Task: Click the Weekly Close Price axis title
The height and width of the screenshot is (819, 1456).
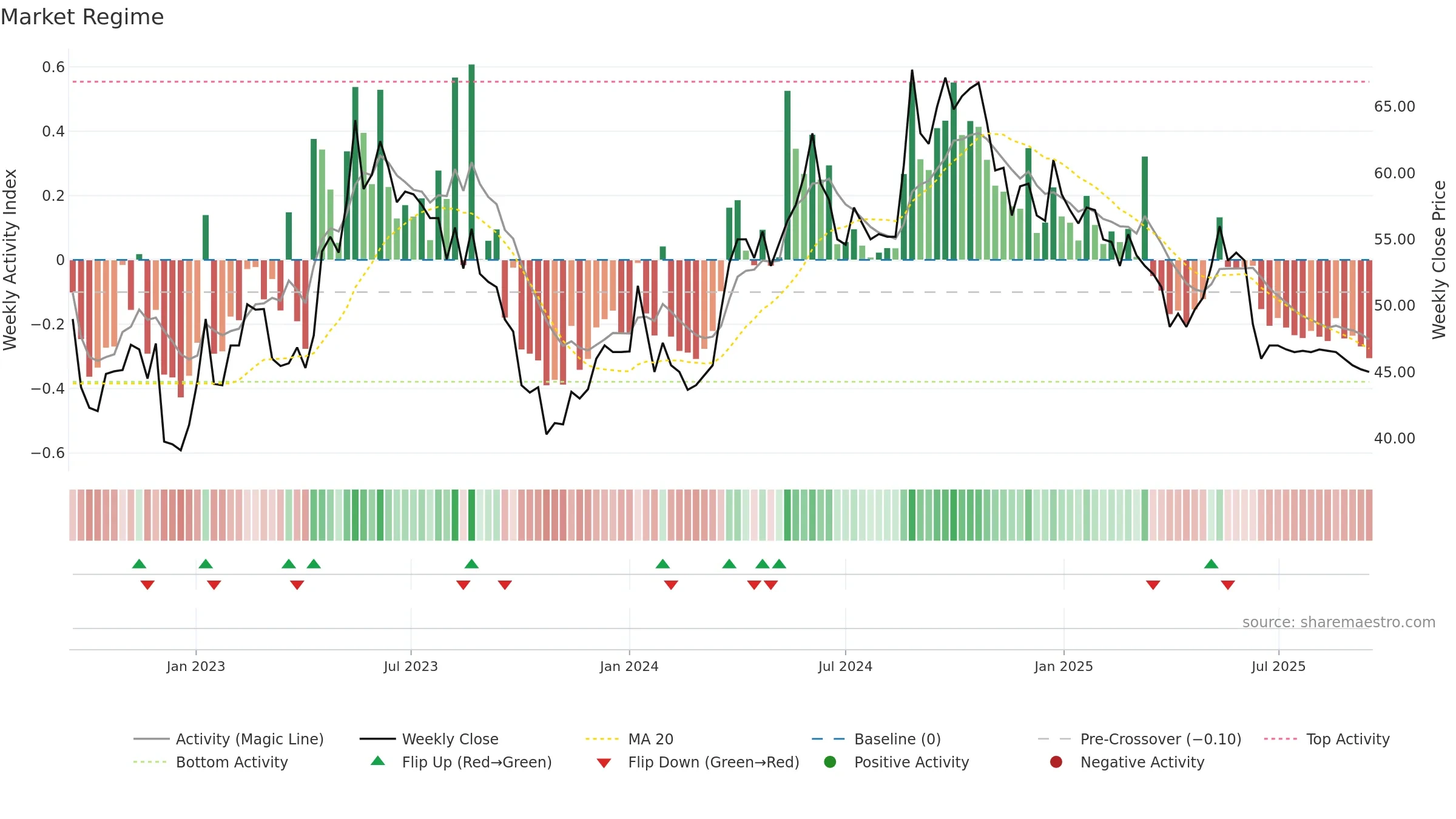Action: pyautogui.click(x=1439, y=260)
